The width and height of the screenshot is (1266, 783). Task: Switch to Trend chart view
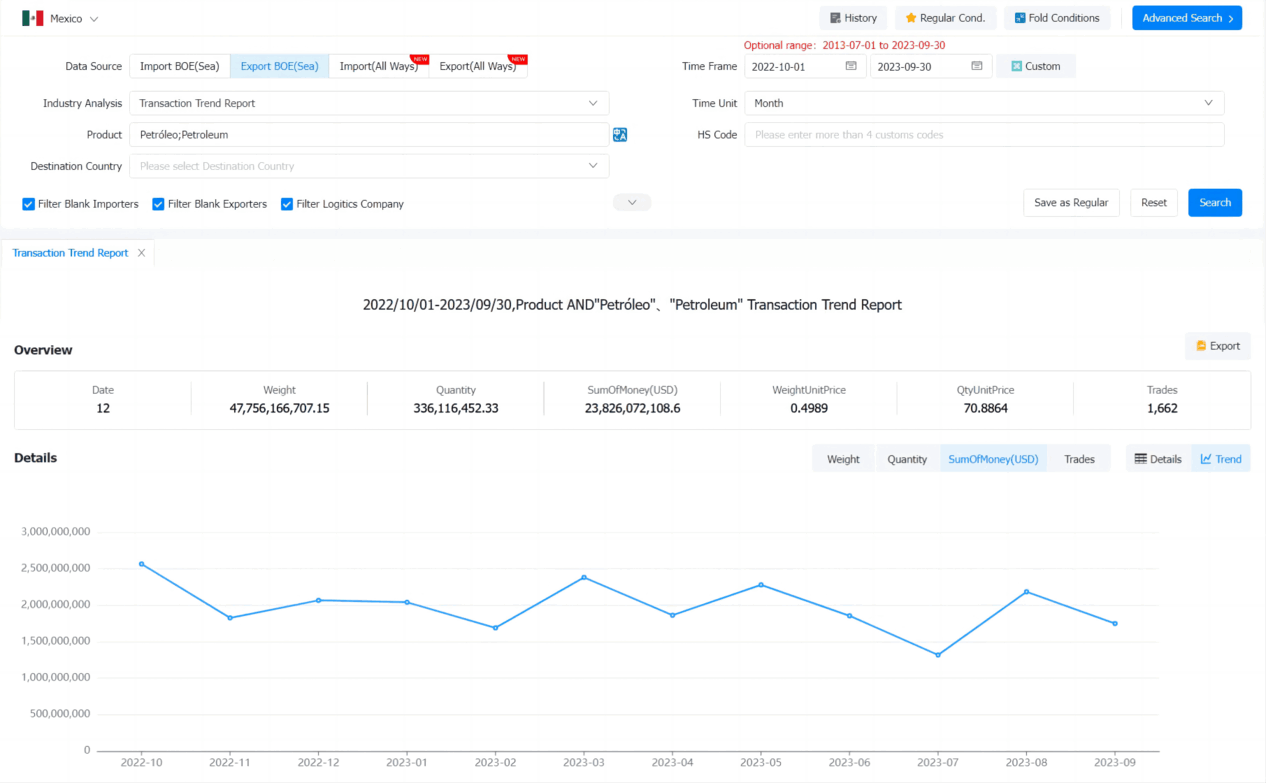(1221, 459)
